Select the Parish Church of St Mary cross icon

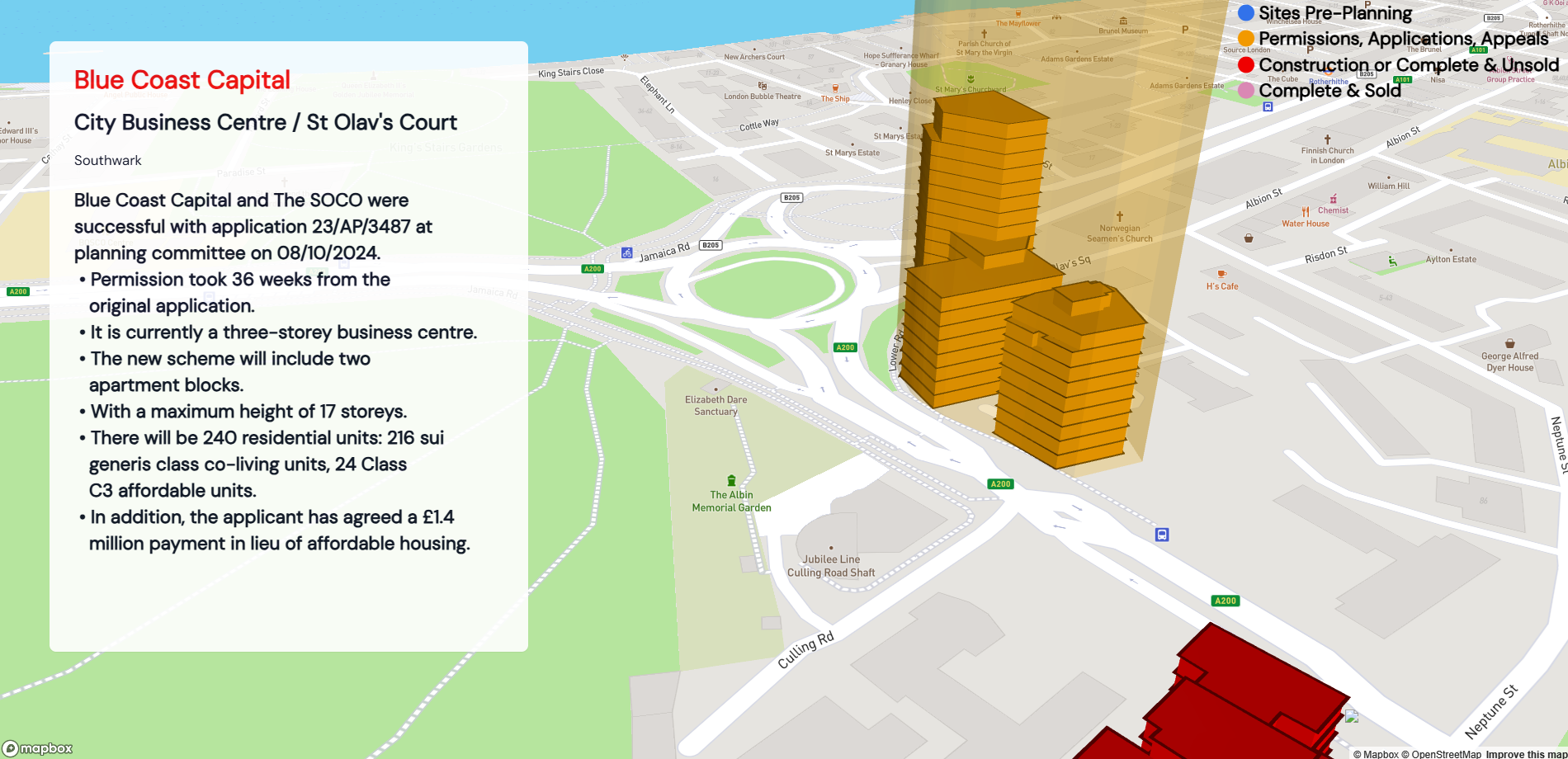coord(984,34)
